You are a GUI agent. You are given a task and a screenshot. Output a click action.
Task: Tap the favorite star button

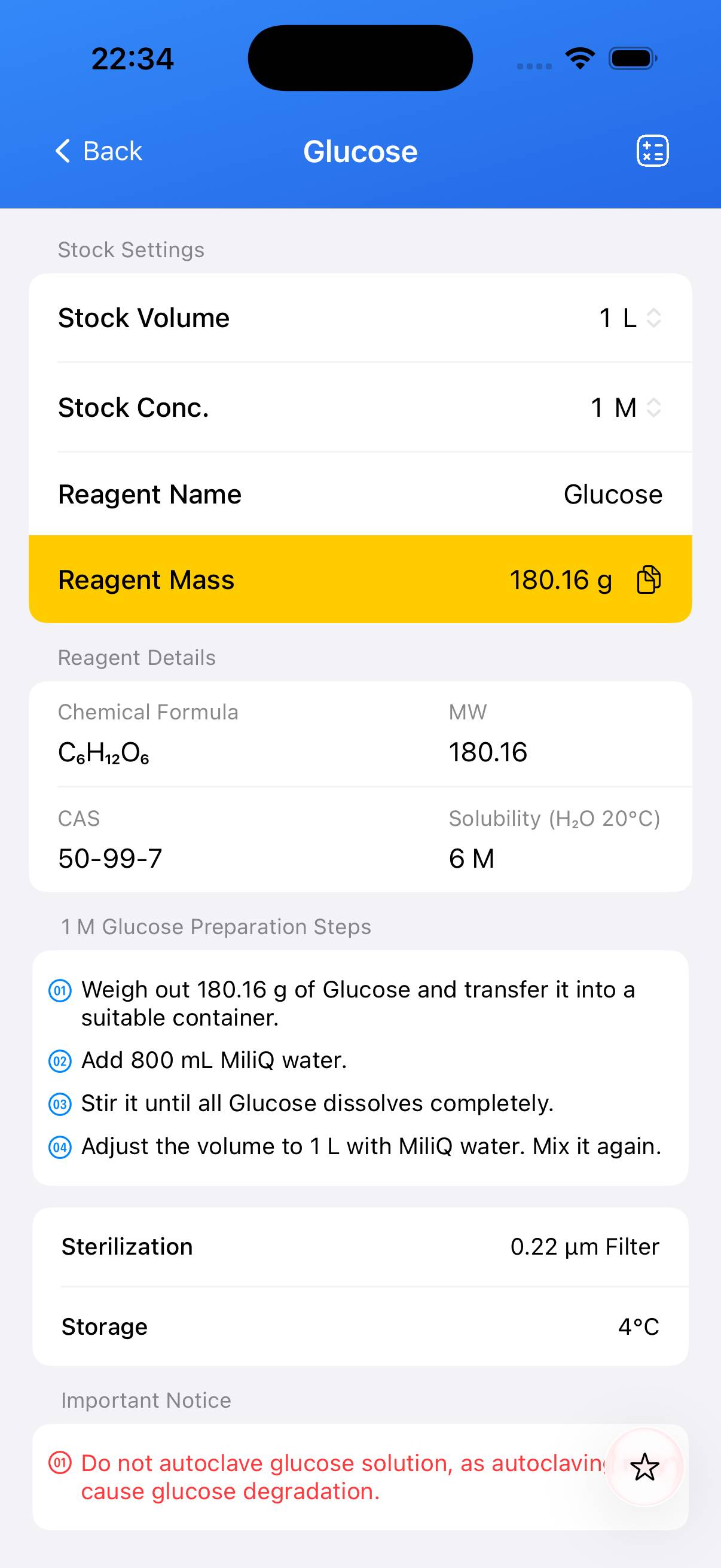tap(644, 1466)
